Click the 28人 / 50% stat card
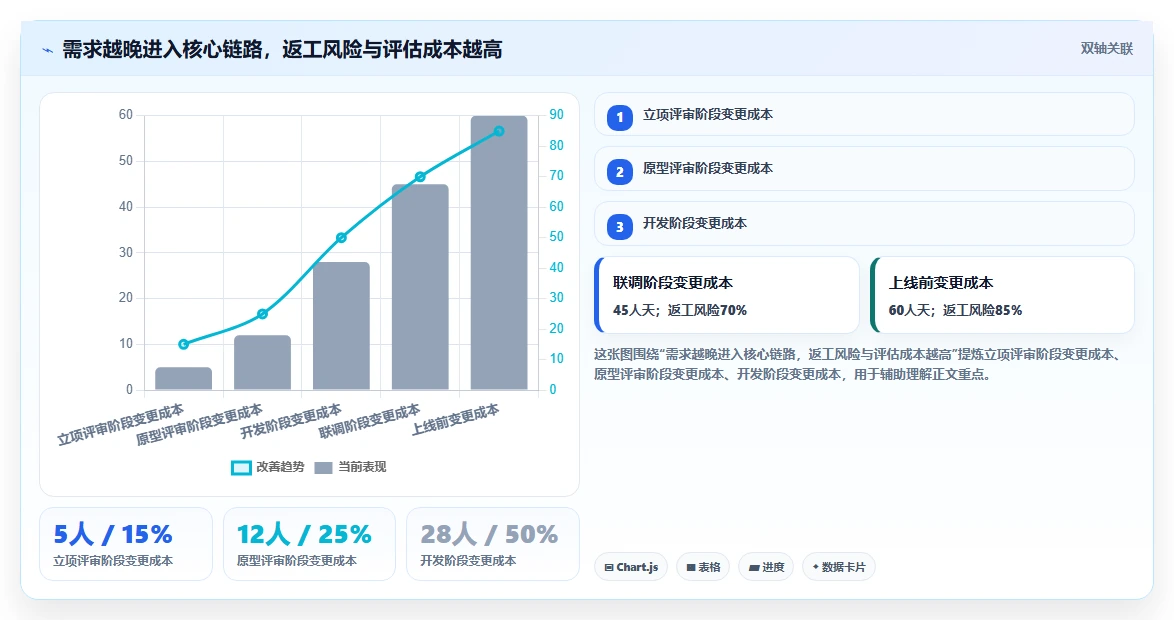Image resolution: width=1174 pixels, height=620 pixels. (493, 544)
